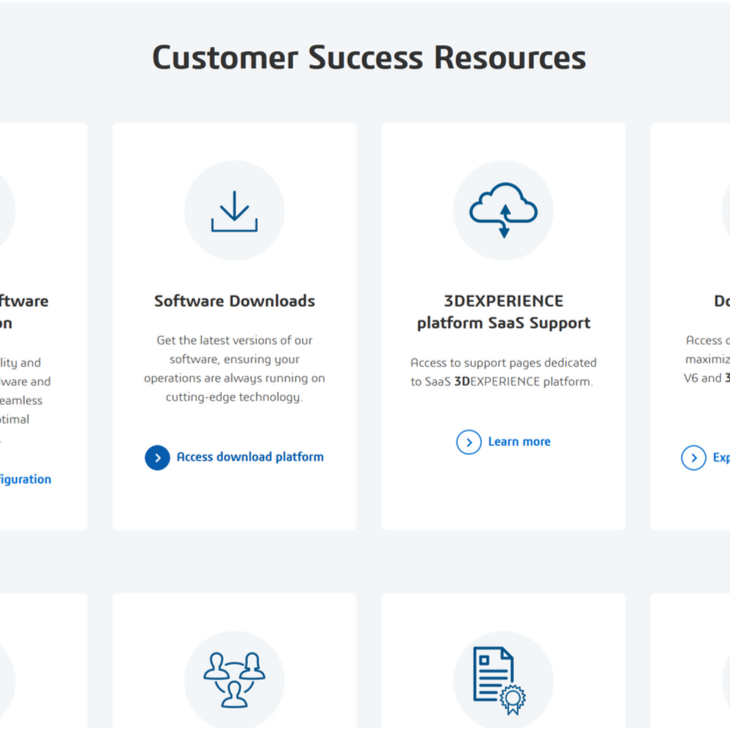Open the cut-off 'Exp' link on the rightmost card
Image resolution: width=730 pixels, height=730 pixels.
click(720, 458)
